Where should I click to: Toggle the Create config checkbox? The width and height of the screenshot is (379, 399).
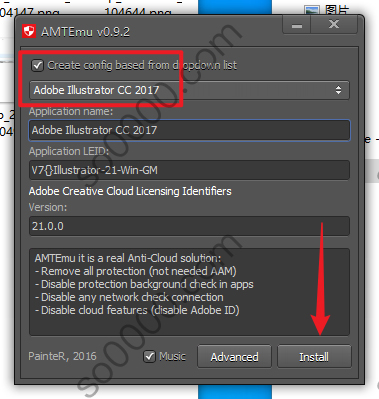[37, 65]
